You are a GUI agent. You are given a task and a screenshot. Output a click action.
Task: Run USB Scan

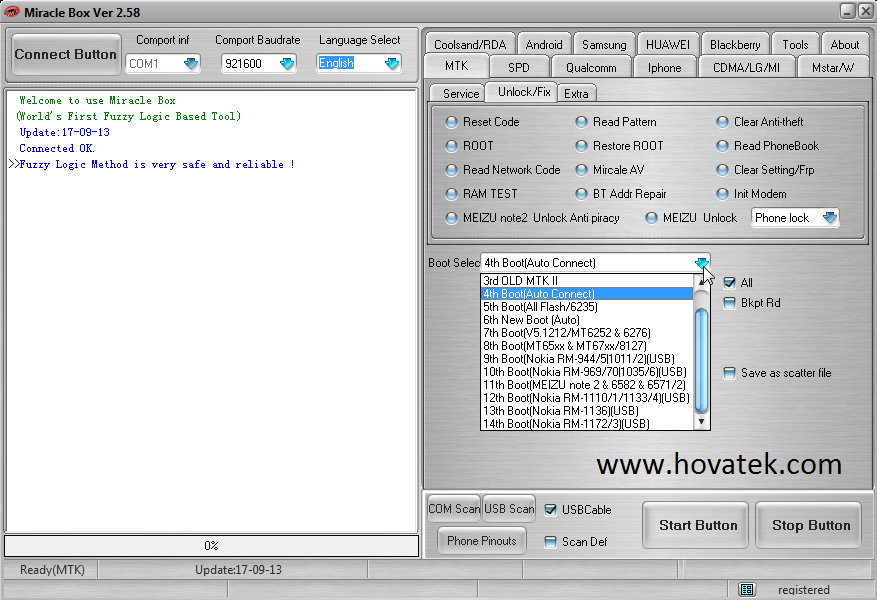click(x=509, y=509)
